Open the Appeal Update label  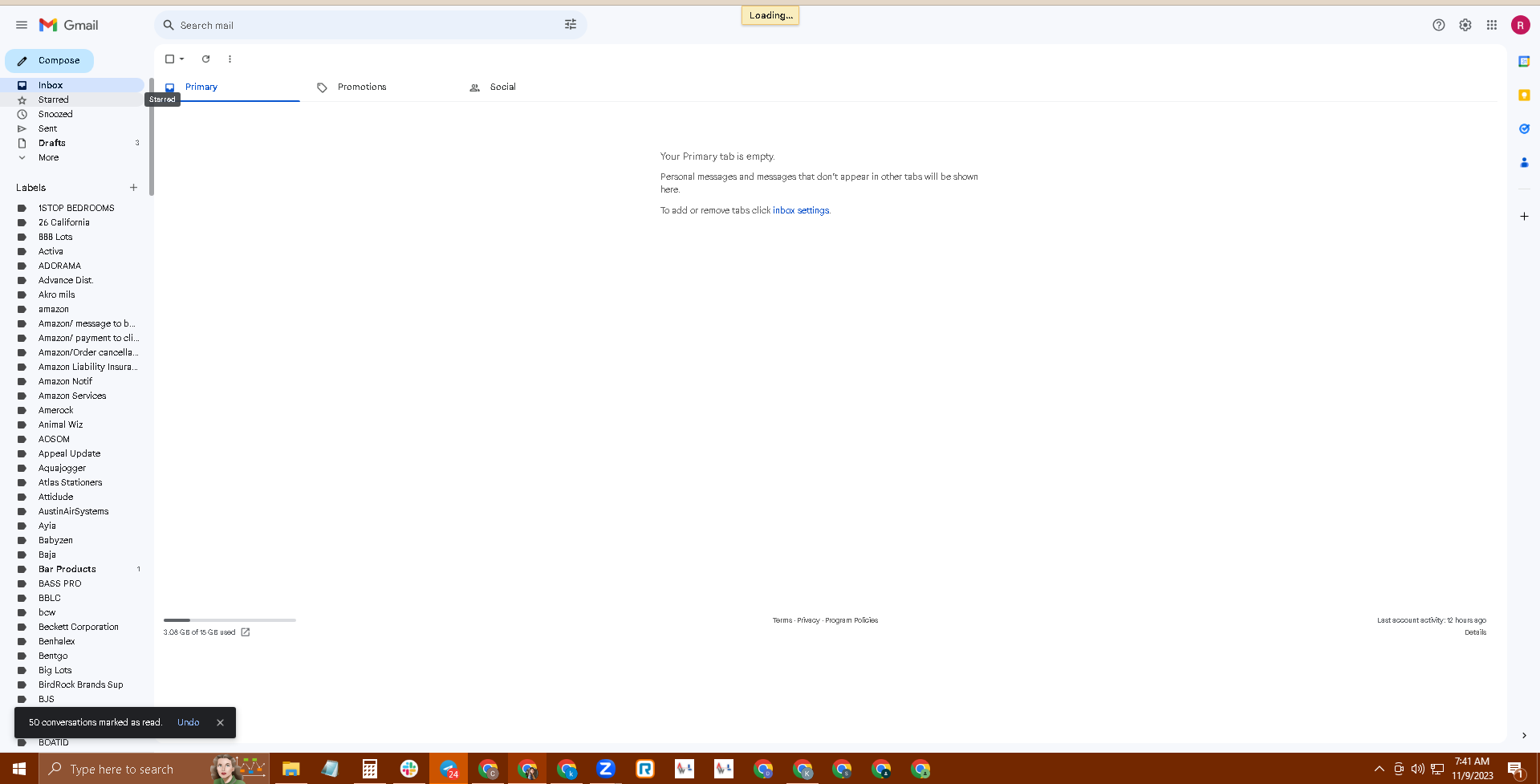click(x=69, y=453)
